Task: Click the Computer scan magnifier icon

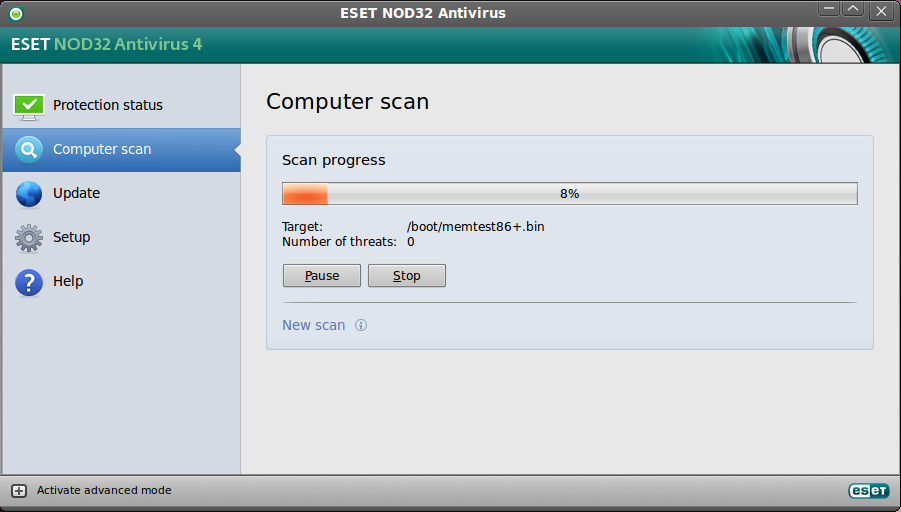Action: point(29,150)
